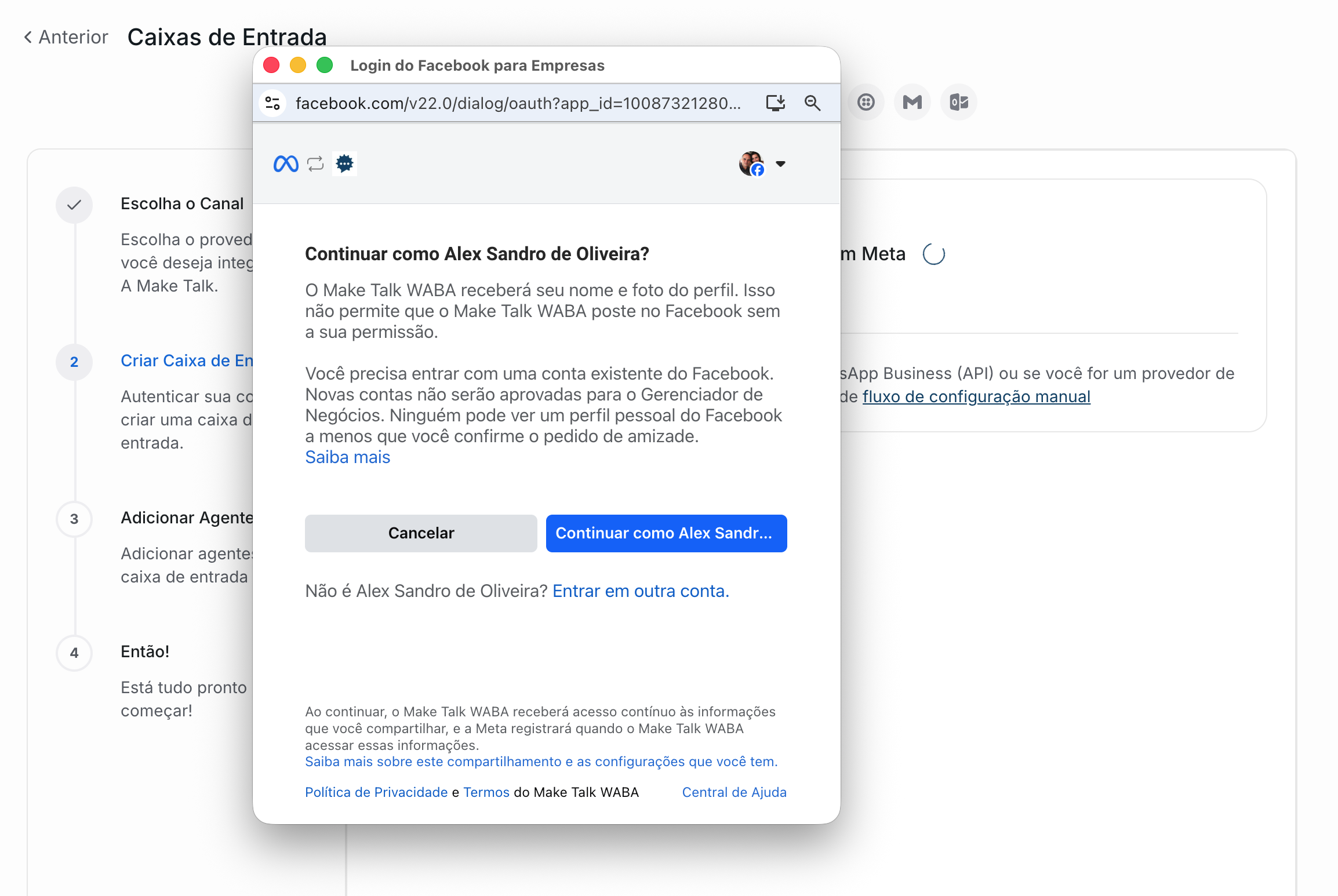
Task: Select the Gmail channel icon
Action: click(x=912, y=103)
